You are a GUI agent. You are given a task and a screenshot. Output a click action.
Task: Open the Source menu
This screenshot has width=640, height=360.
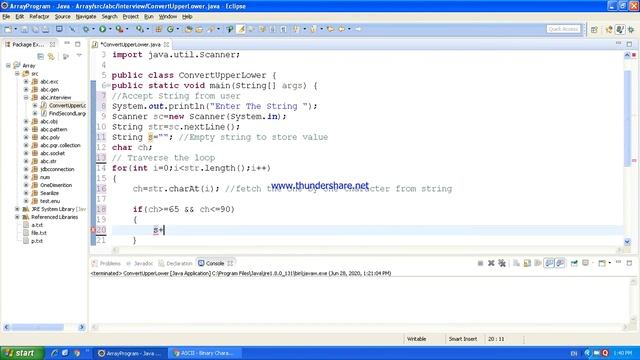pos(62,17)
